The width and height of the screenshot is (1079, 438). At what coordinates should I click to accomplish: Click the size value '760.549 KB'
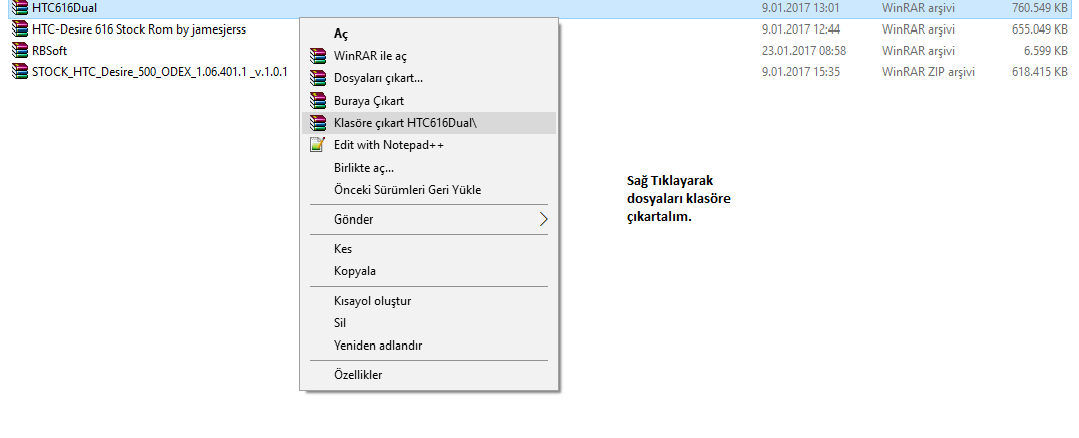click(x=1040, y=9)
